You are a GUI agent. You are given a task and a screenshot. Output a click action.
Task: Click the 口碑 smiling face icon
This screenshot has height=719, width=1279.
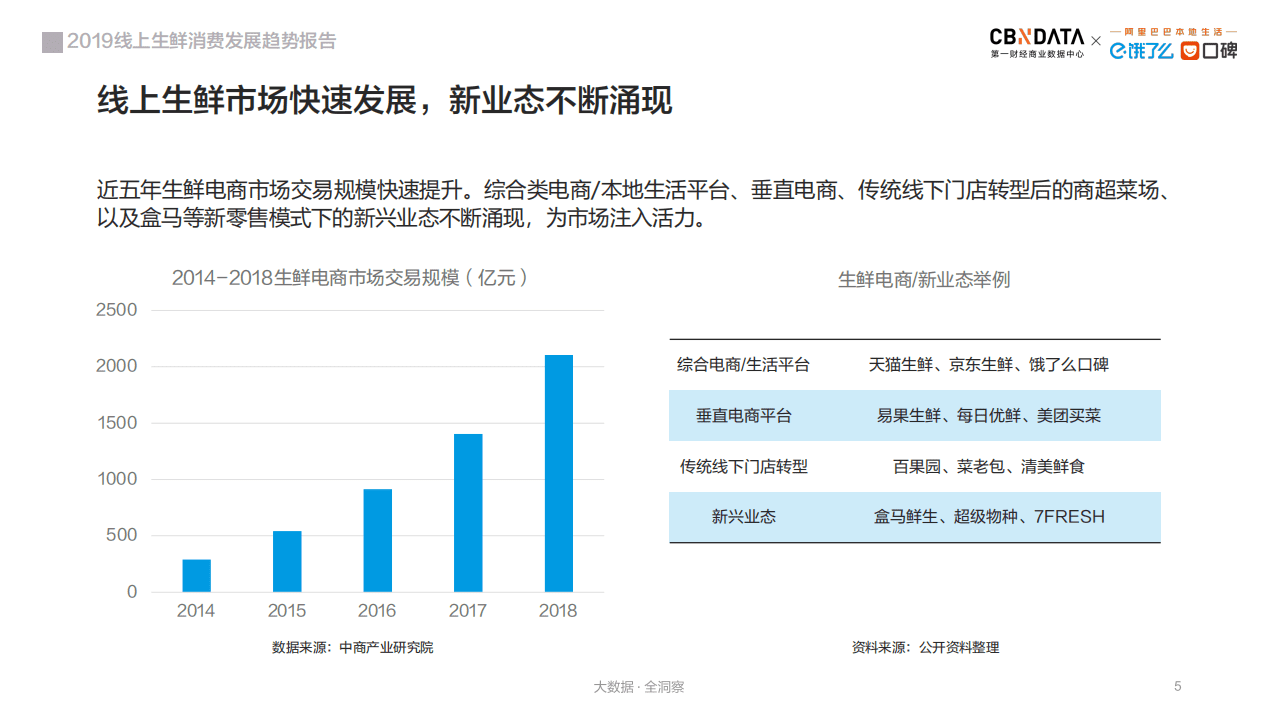click(x=1190, y=49)
